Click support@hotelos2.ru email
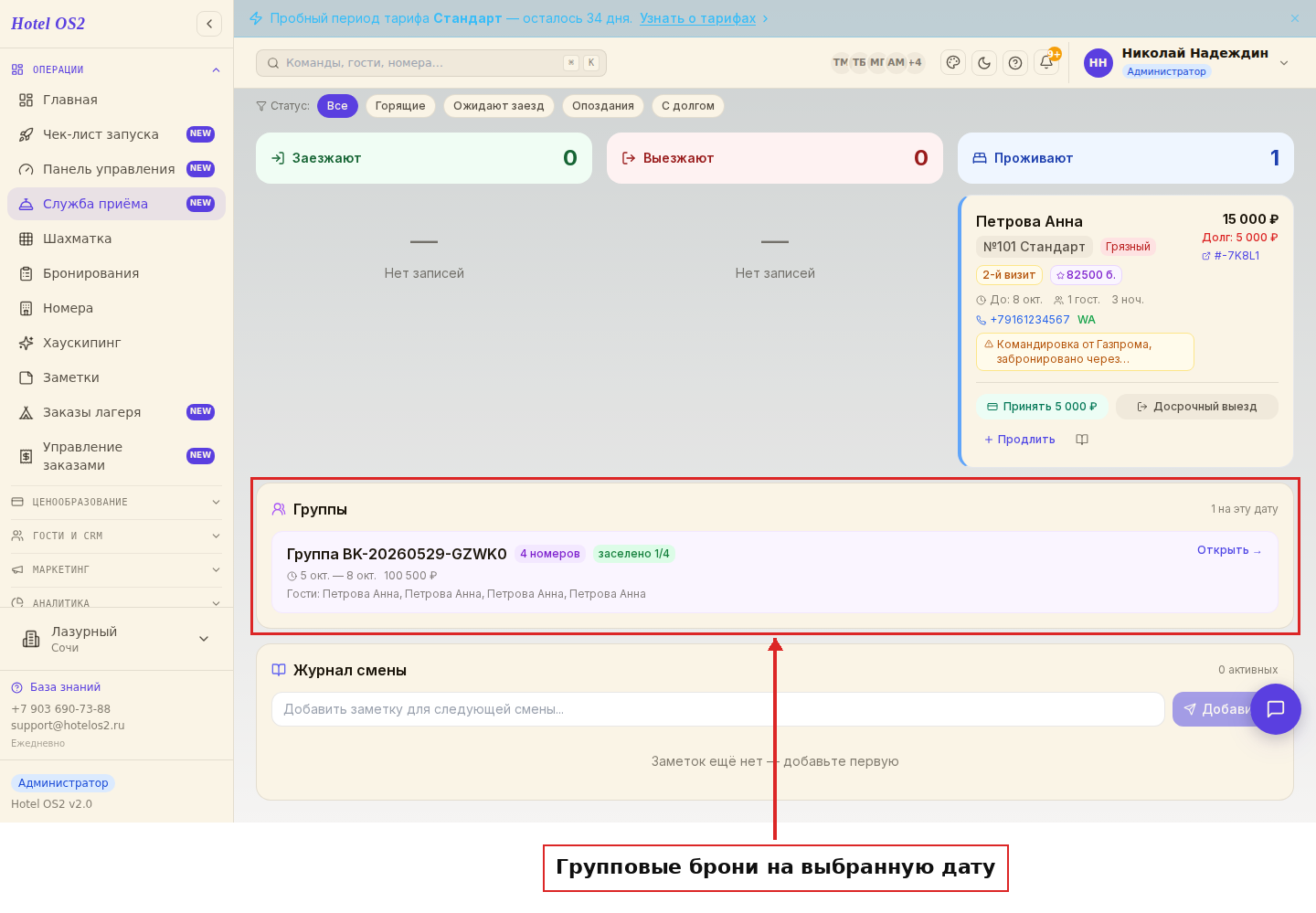This screenshot has width=1316, height=913. click(x=68, y=726)
